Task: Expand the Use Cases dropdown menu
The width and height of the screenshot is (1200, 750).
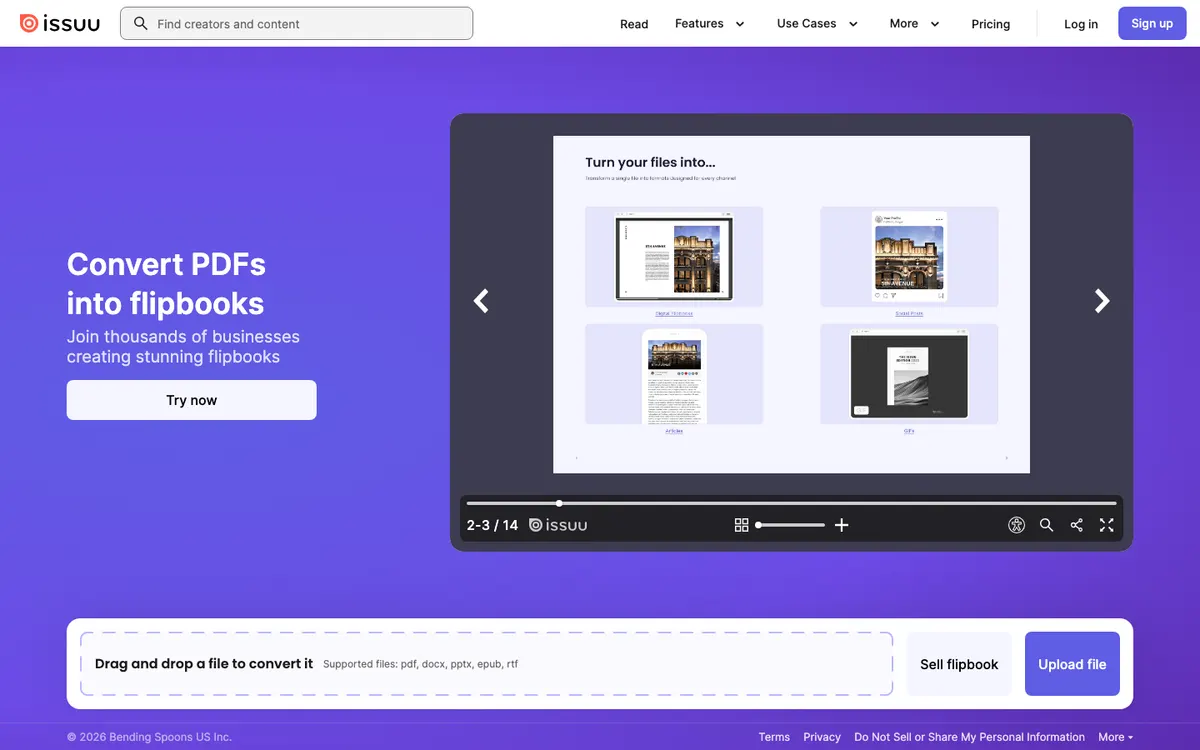Action: tap(818, 23)
